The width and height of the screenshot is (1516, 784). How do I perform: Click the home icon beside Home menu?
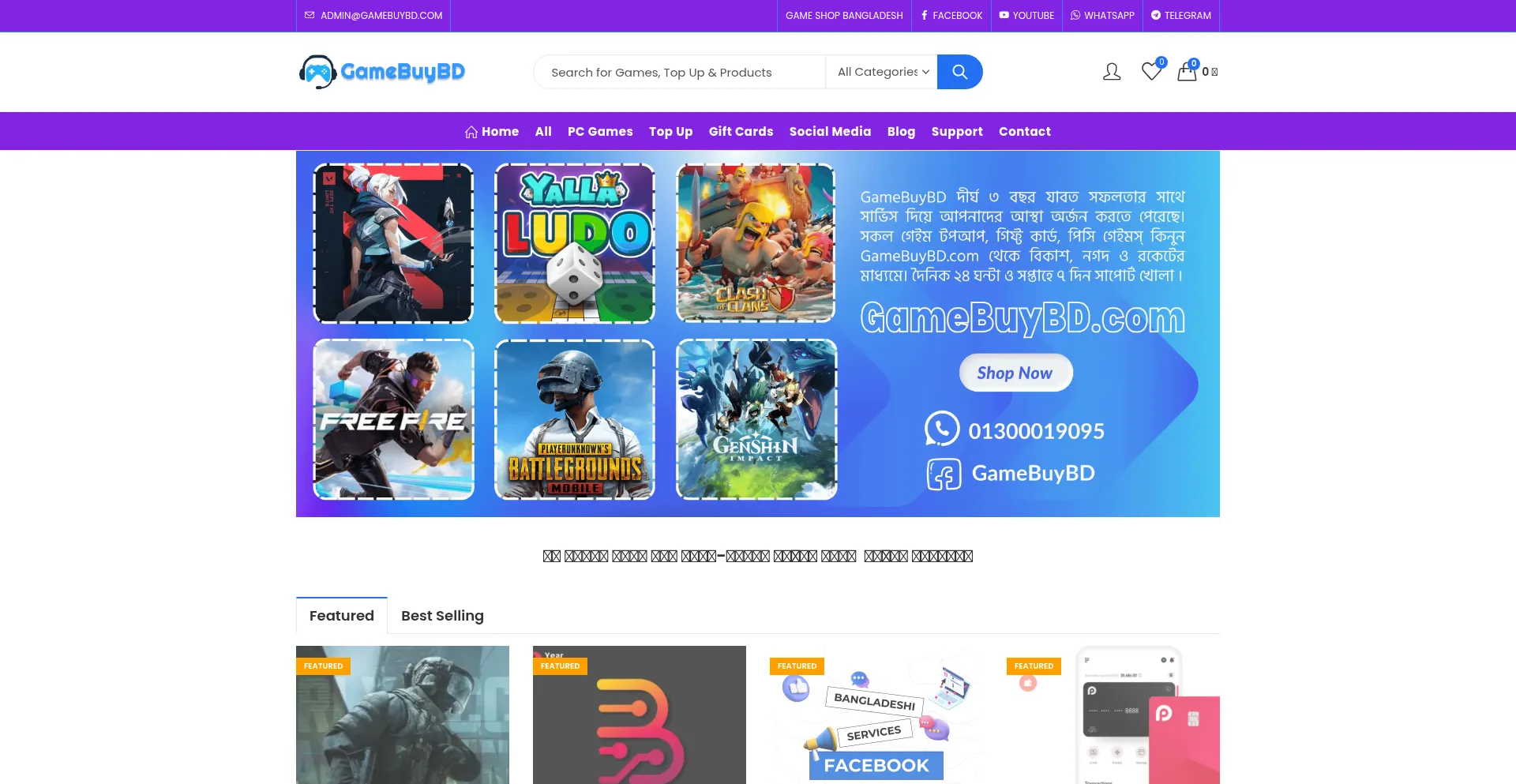click(471, 131)
